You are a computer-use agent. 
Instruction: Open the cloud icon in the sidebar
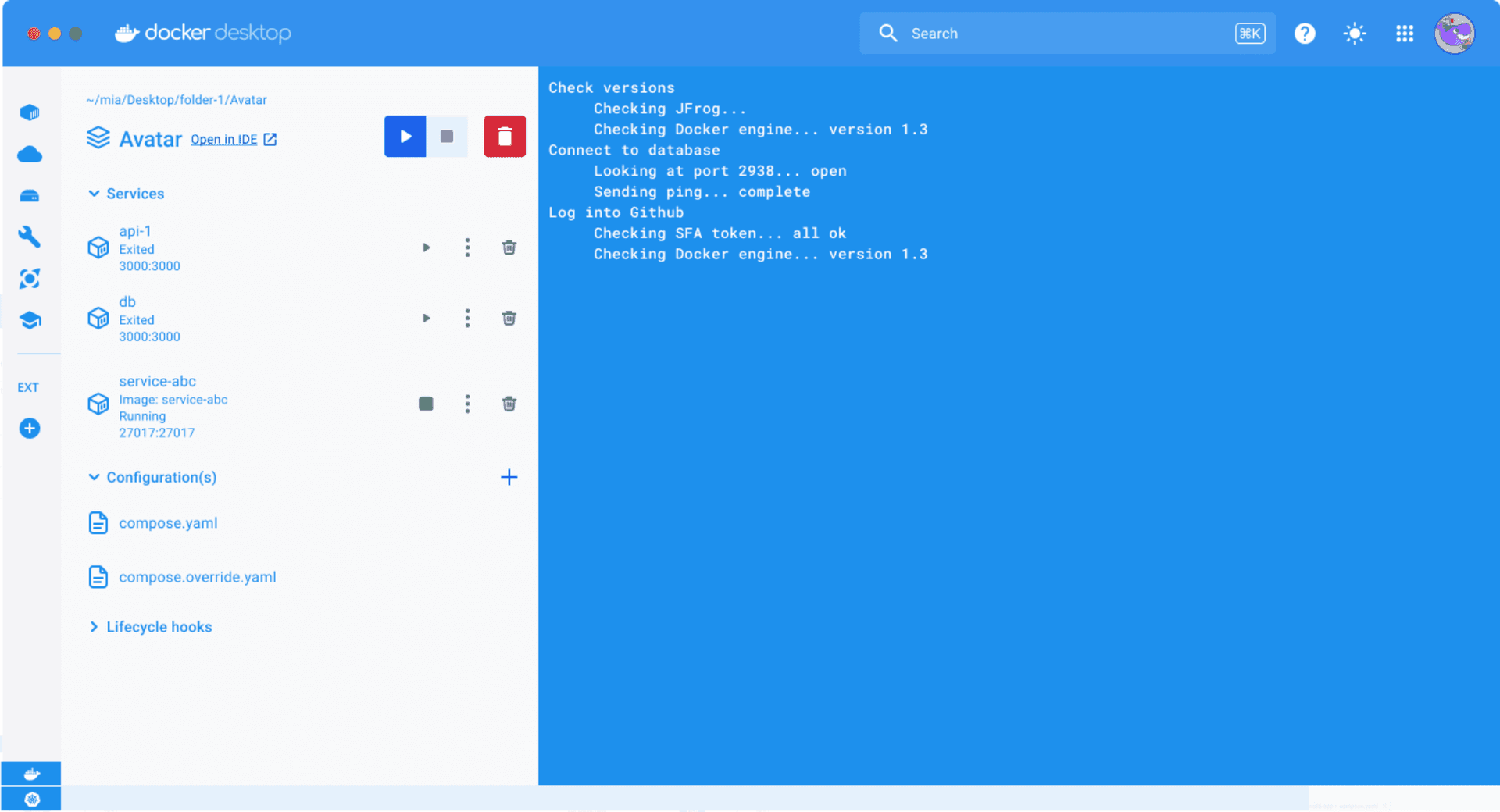coord(30,155)
